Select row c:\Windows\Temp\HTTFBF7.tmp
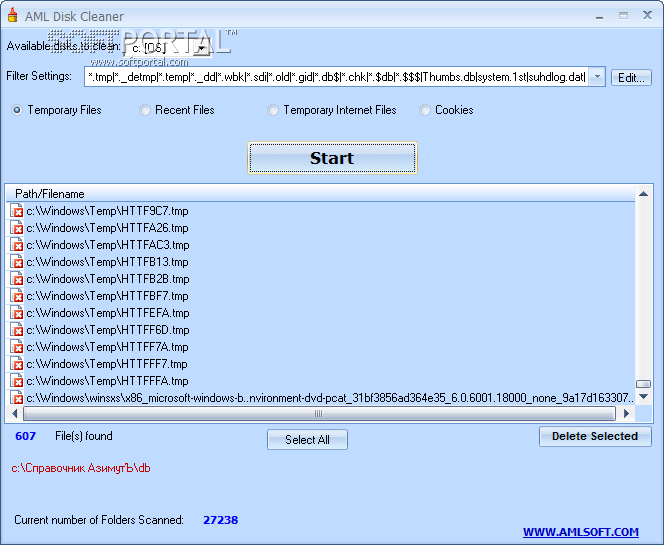Viewport: 664px width, 545px height. [x=321, y=295]
